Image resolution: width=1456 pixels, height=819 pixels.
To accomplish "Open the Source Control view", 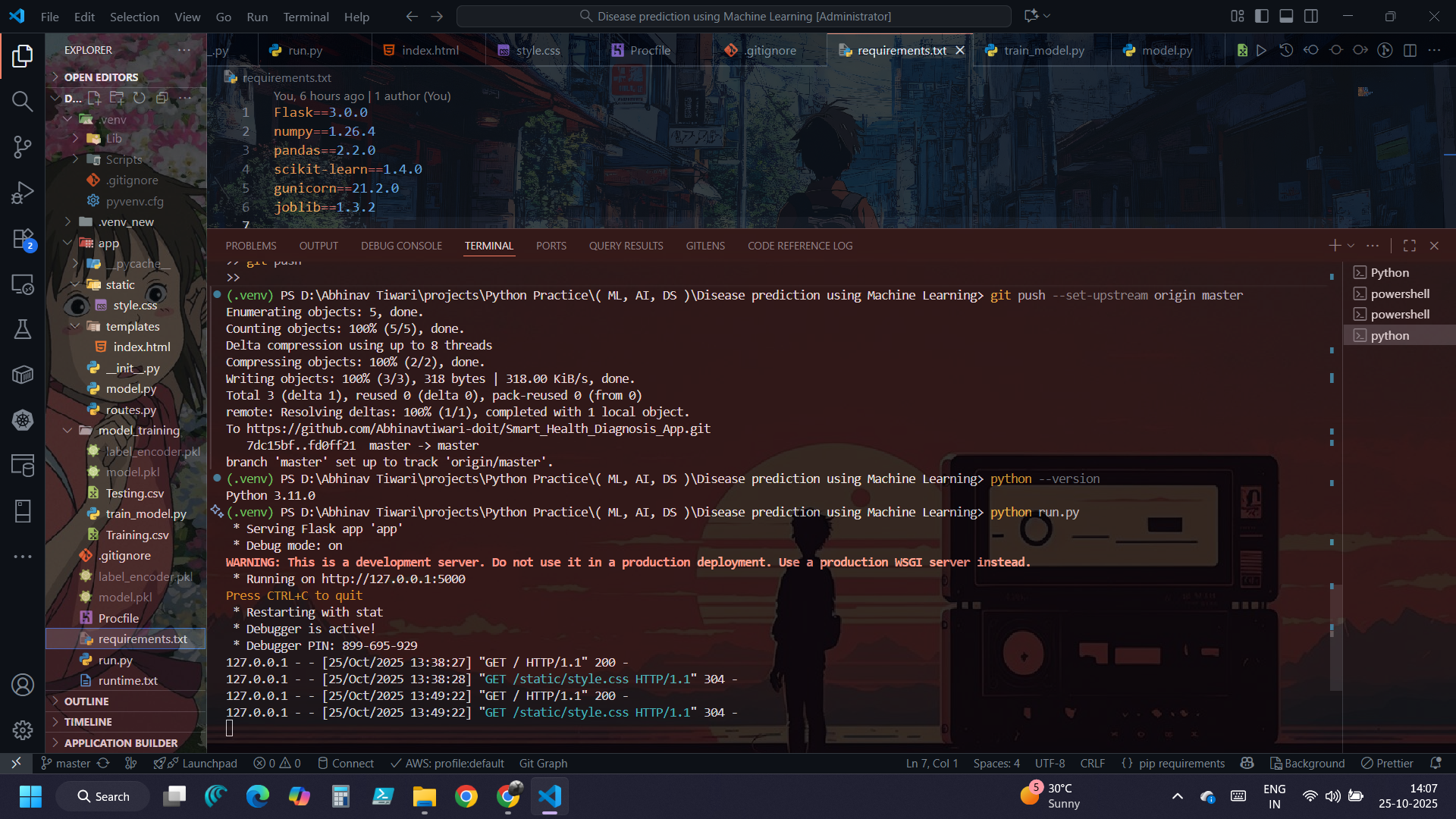I will (23, 146).
